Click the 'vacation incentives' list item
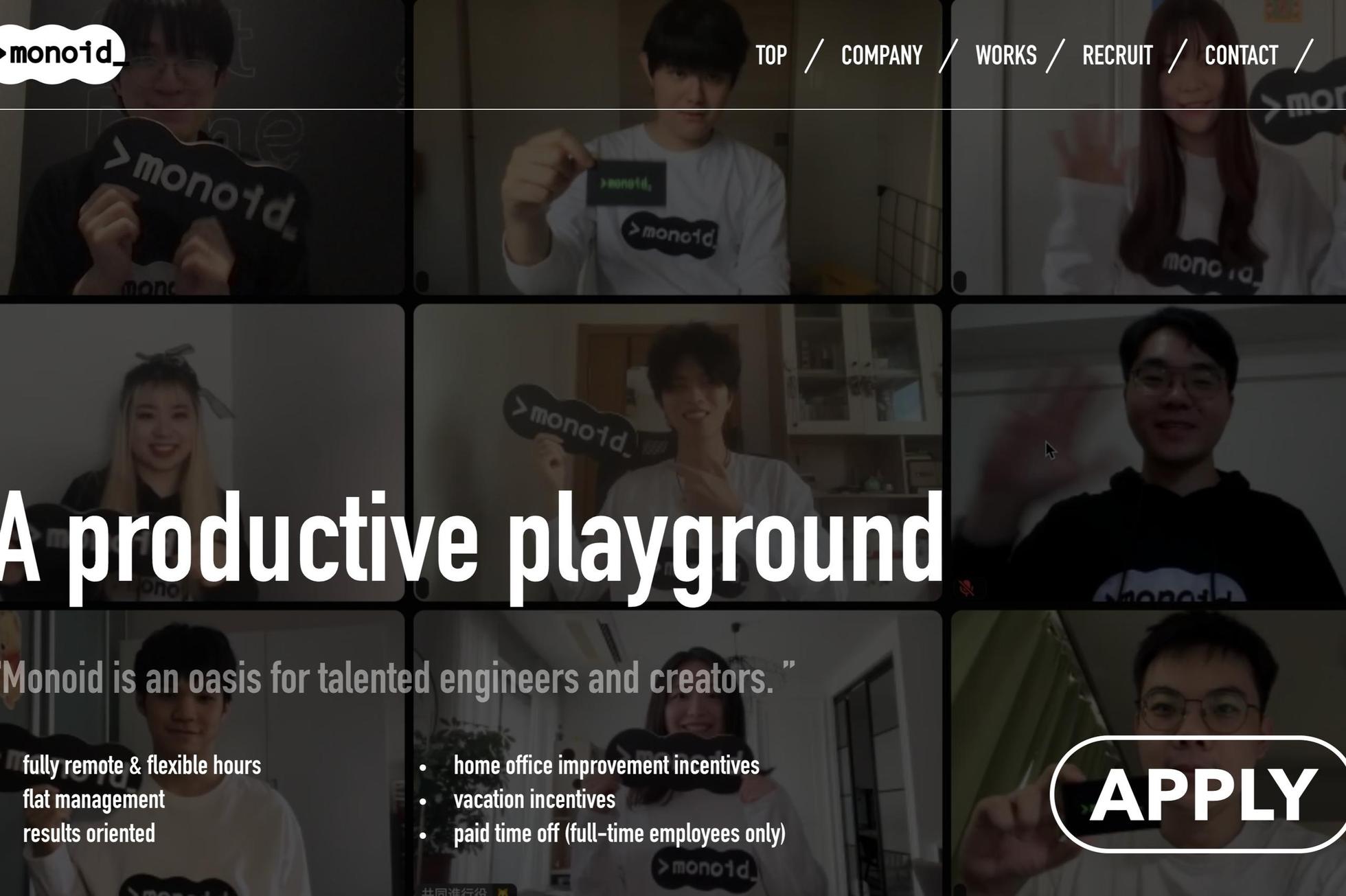This screenshot has height=896, width=1346. click(534, 800)
